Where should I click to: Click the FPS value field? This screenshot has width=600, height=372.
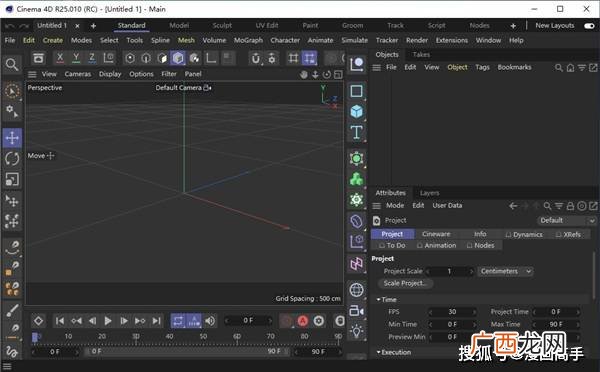coord(452,312)
